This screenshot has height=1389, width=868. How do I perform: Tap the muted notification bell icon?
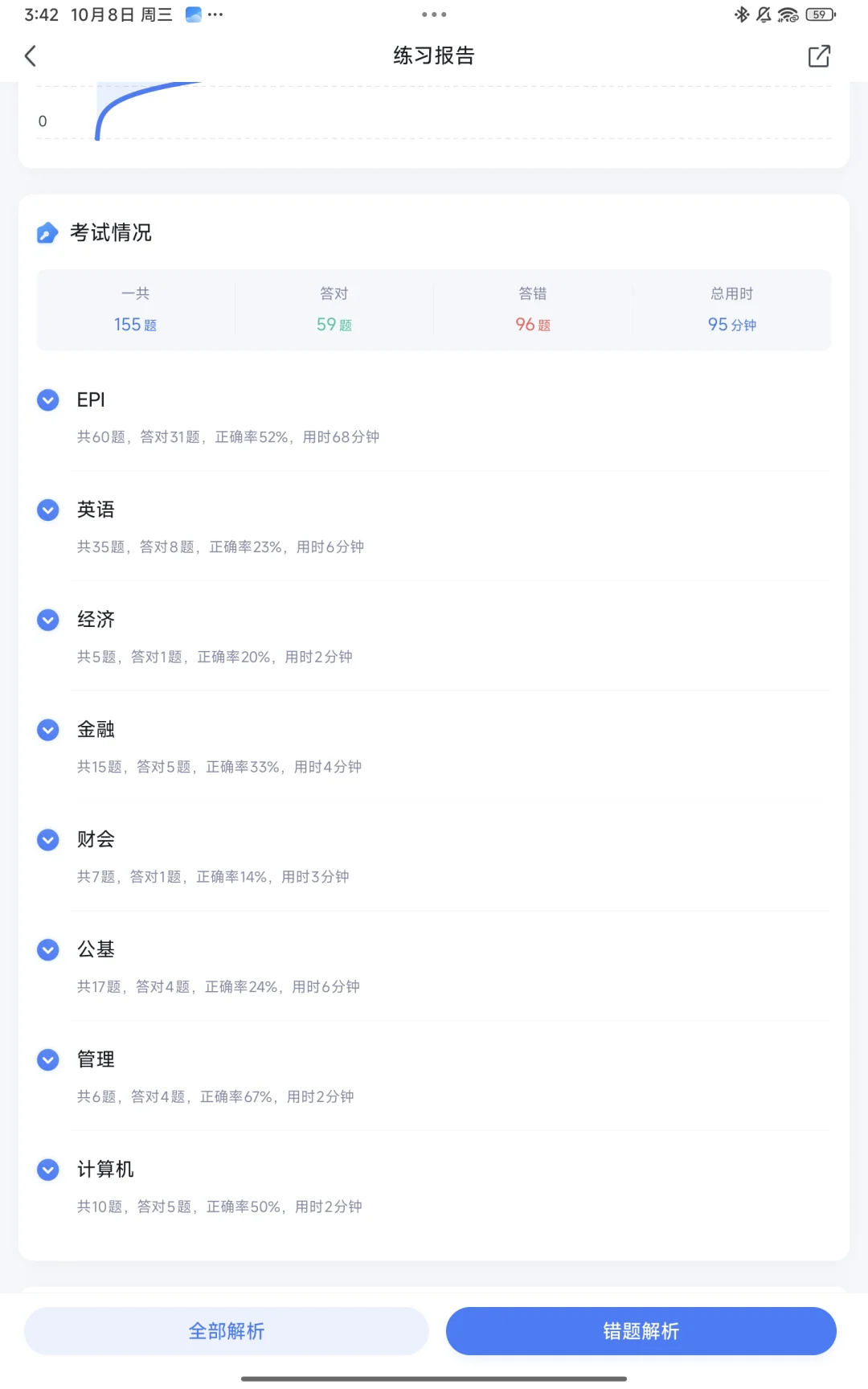(x=764, y=14)
